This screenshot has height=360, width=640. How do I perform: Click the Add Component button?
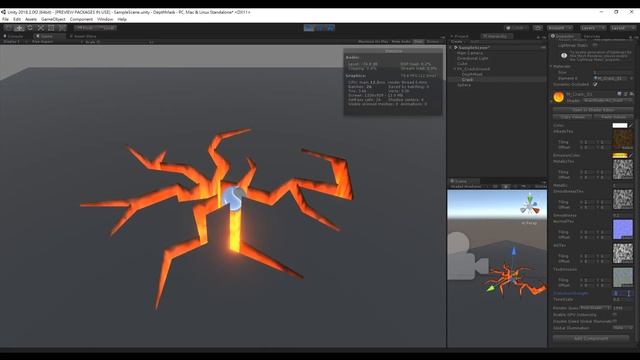click(x=591, y=339)
